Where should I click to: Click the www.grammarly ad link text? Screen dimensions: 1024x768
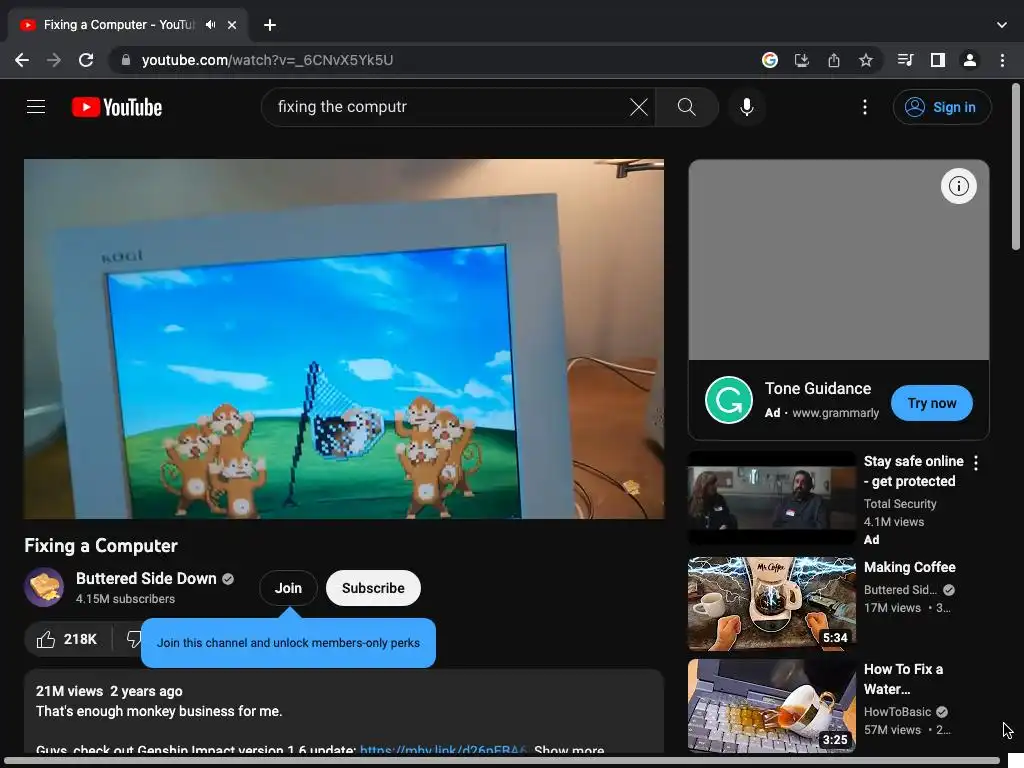(835, 413)
